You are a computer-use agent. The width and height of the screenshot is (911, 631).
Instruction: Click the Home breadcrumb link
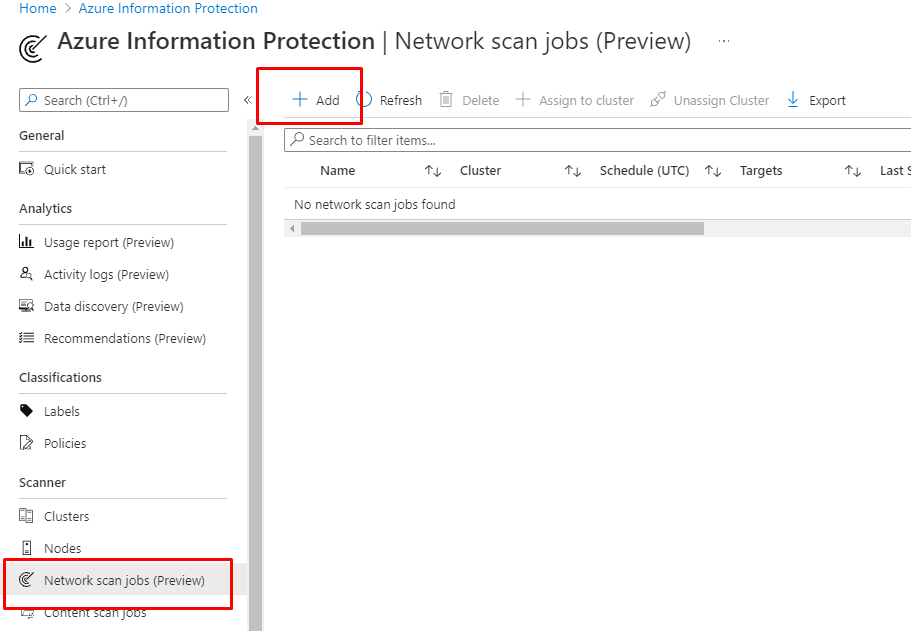click(38, 9)
